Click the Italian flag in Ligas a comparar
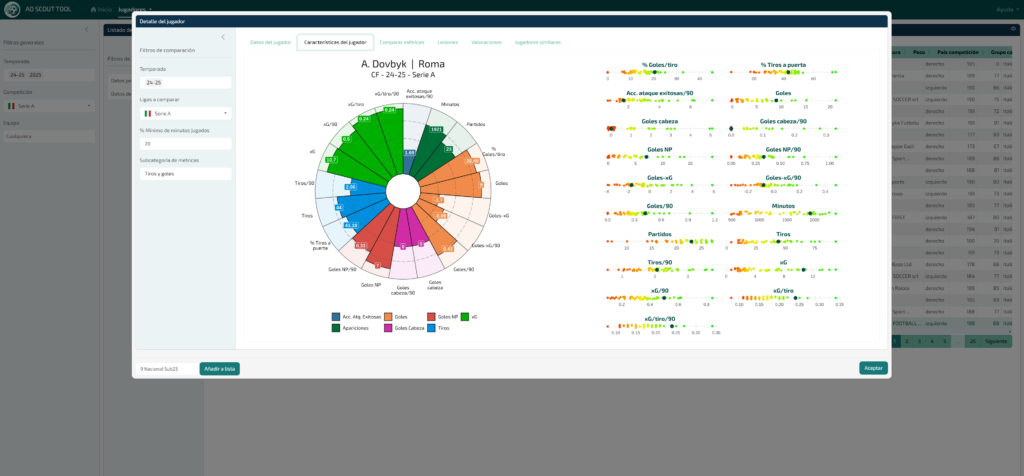 click(x=148, y=114)
